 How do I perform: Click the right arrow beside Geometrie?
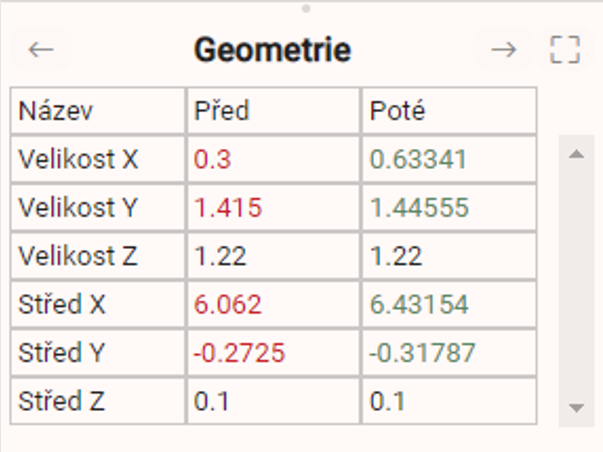click(504, 50)
